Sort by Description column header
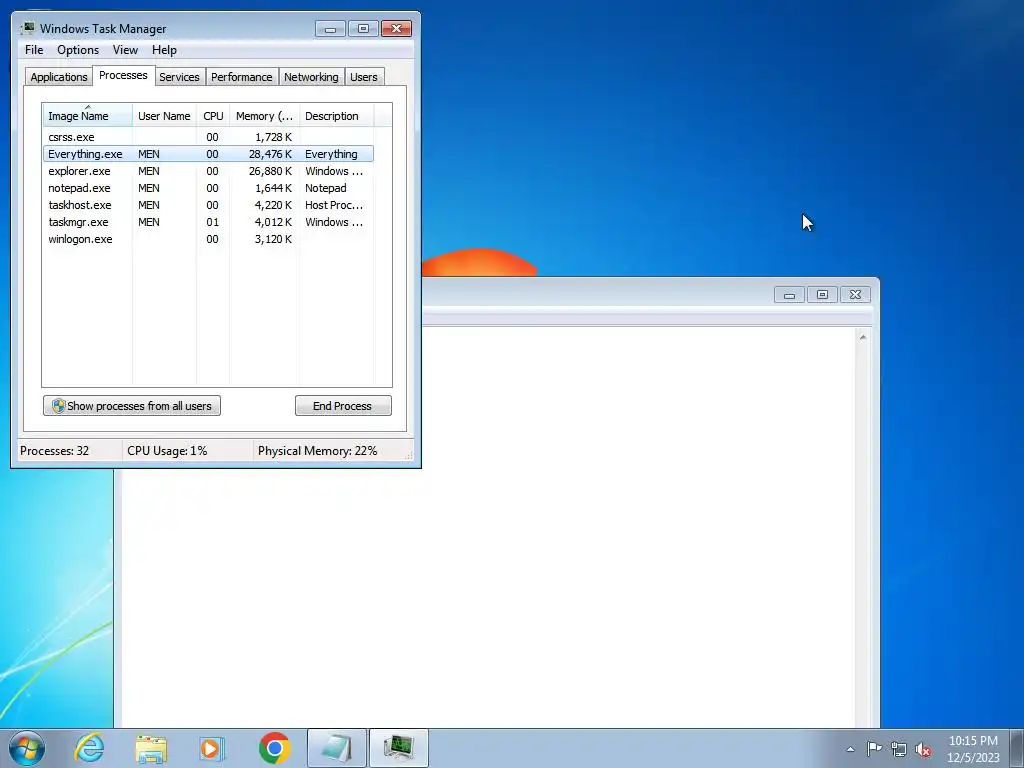Viewport: 1024px width, 768px height. tap(336, 116)
